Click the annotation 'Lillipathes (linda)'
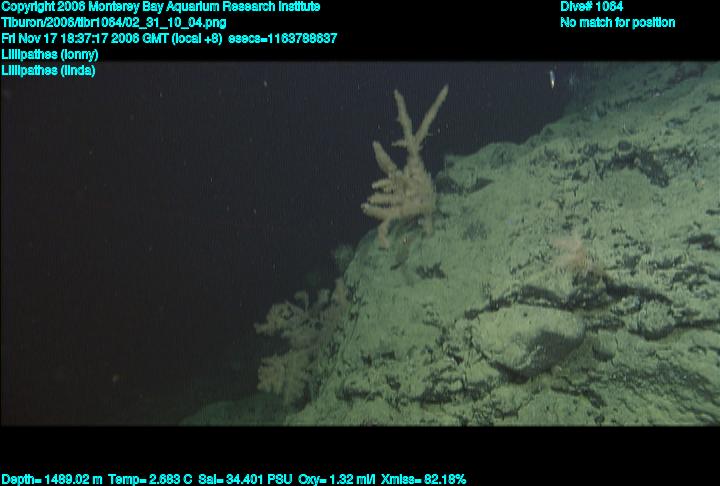The height and width of the screenshot is (486, 720). [48, 71]
